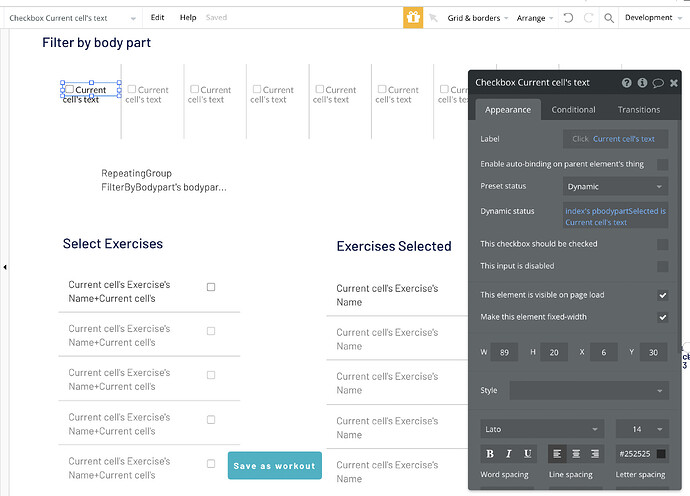Viewport: 690px width, 496px height.
Task: Open the gift box icon
Action: [x=413, y=18]
